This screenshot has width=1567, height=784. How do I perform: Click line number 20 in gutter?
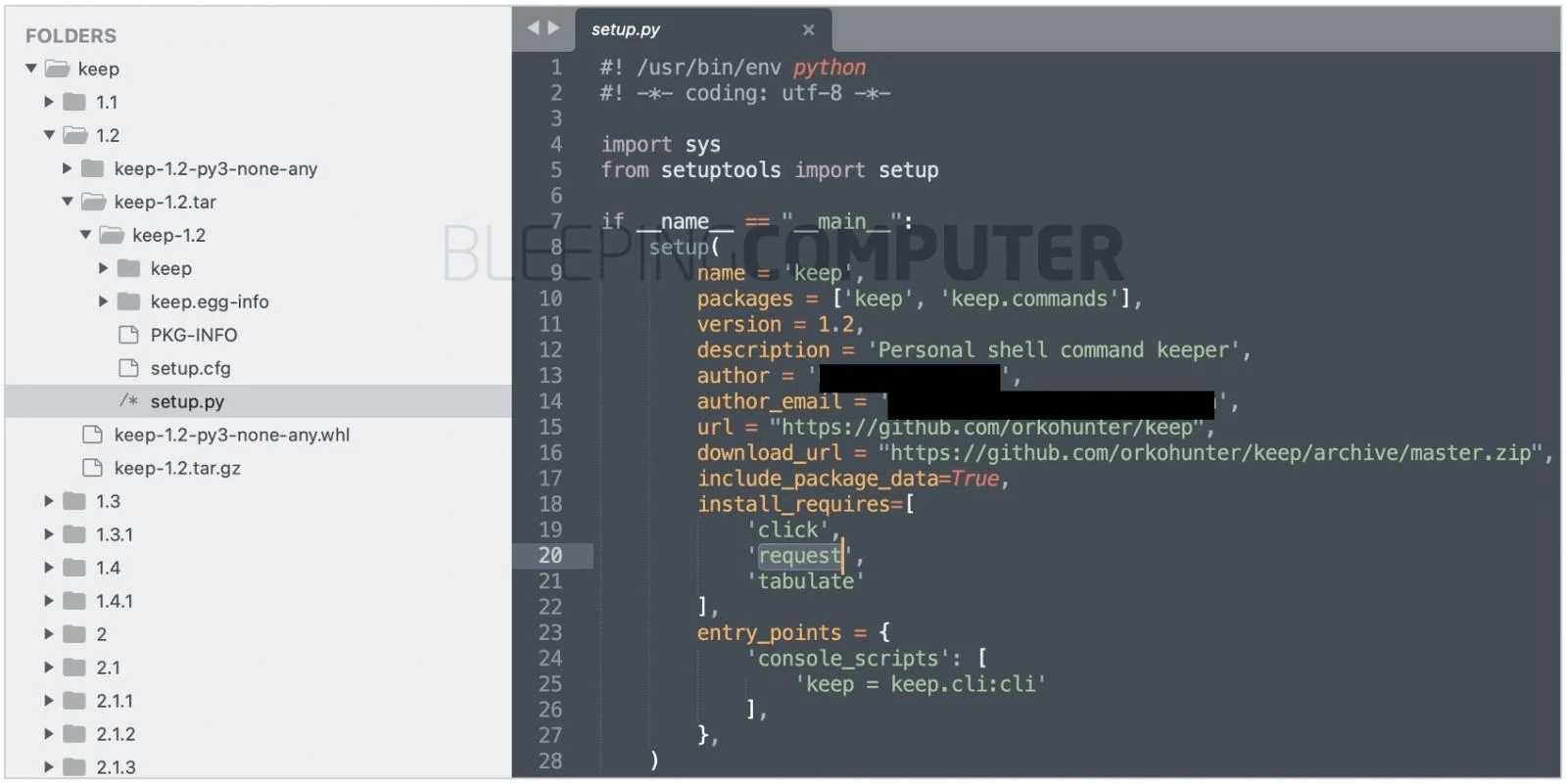pyautogui.click(x=550, y=555)
